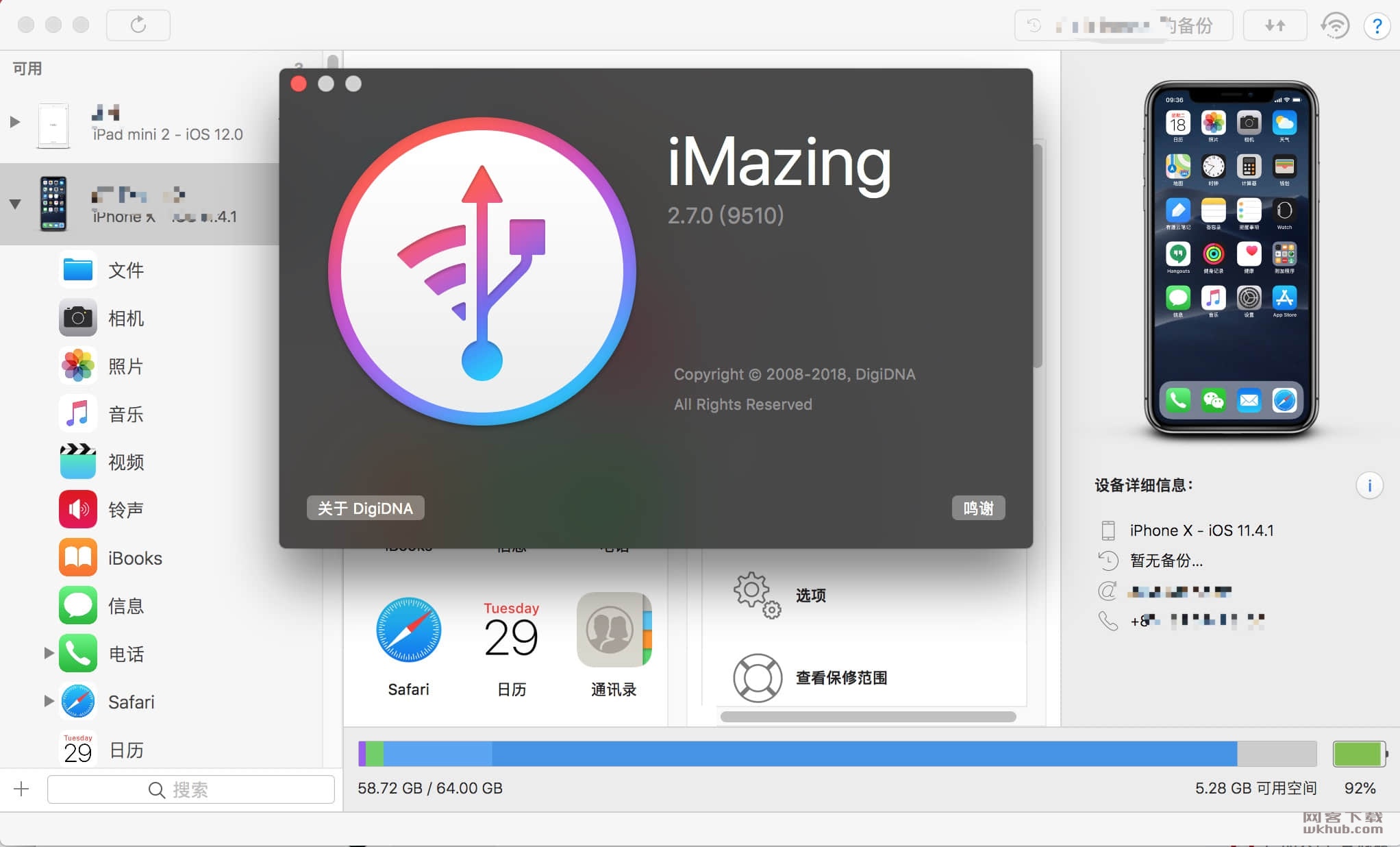Click the iPhone X screenshot preview
This screenshot has height=847, width=1400.
[1231, 259]
